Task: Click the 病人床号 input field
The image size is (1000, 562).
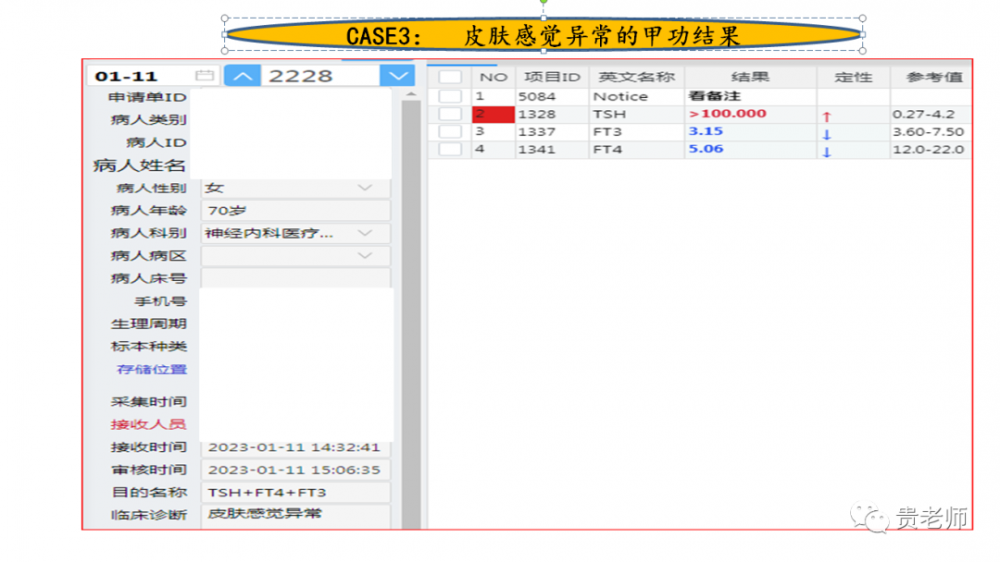Action: tap(296, 278)
